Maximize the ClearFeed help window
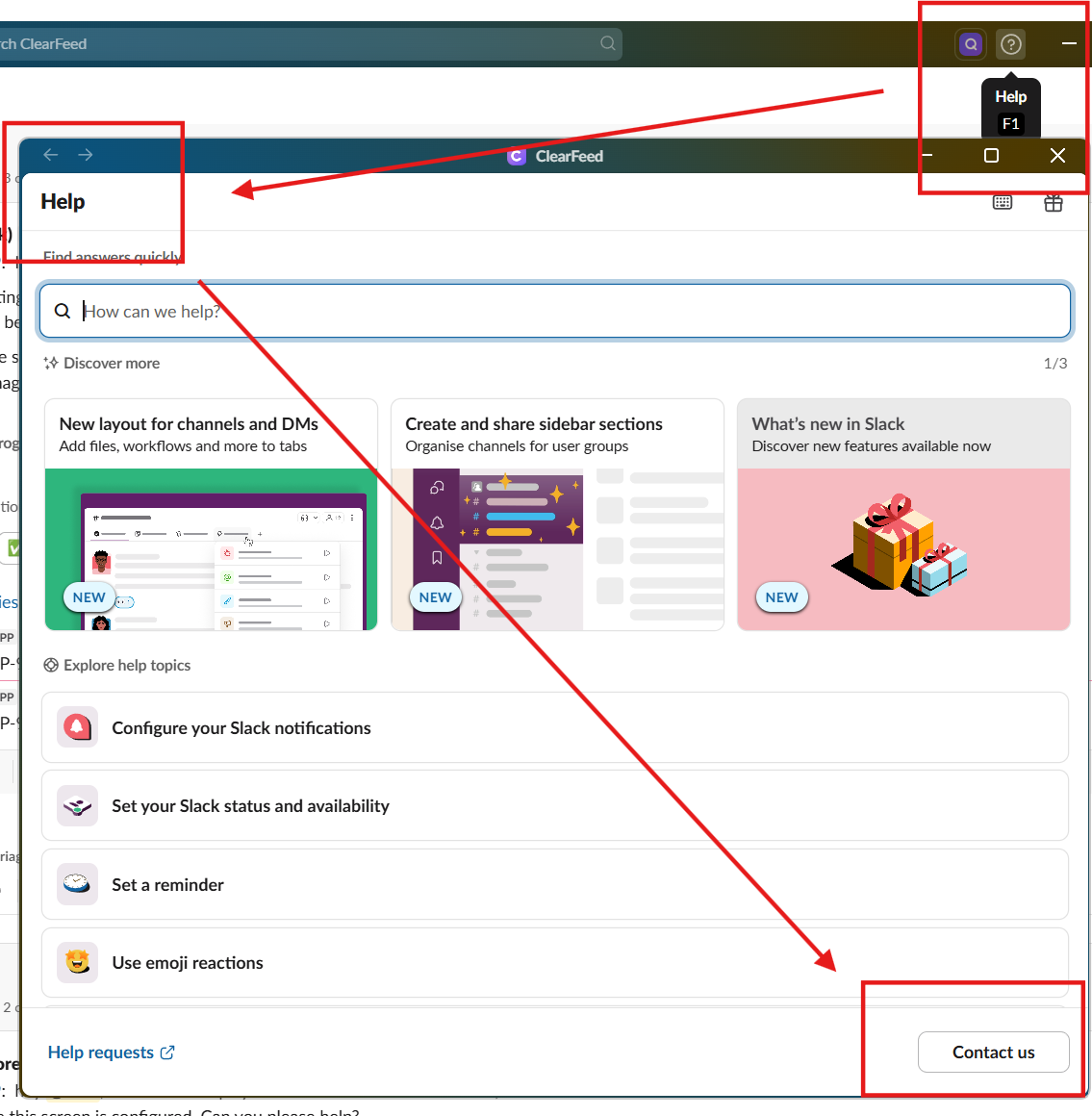The width and height of the screenshot is (1092, 1116). [991, 155]
